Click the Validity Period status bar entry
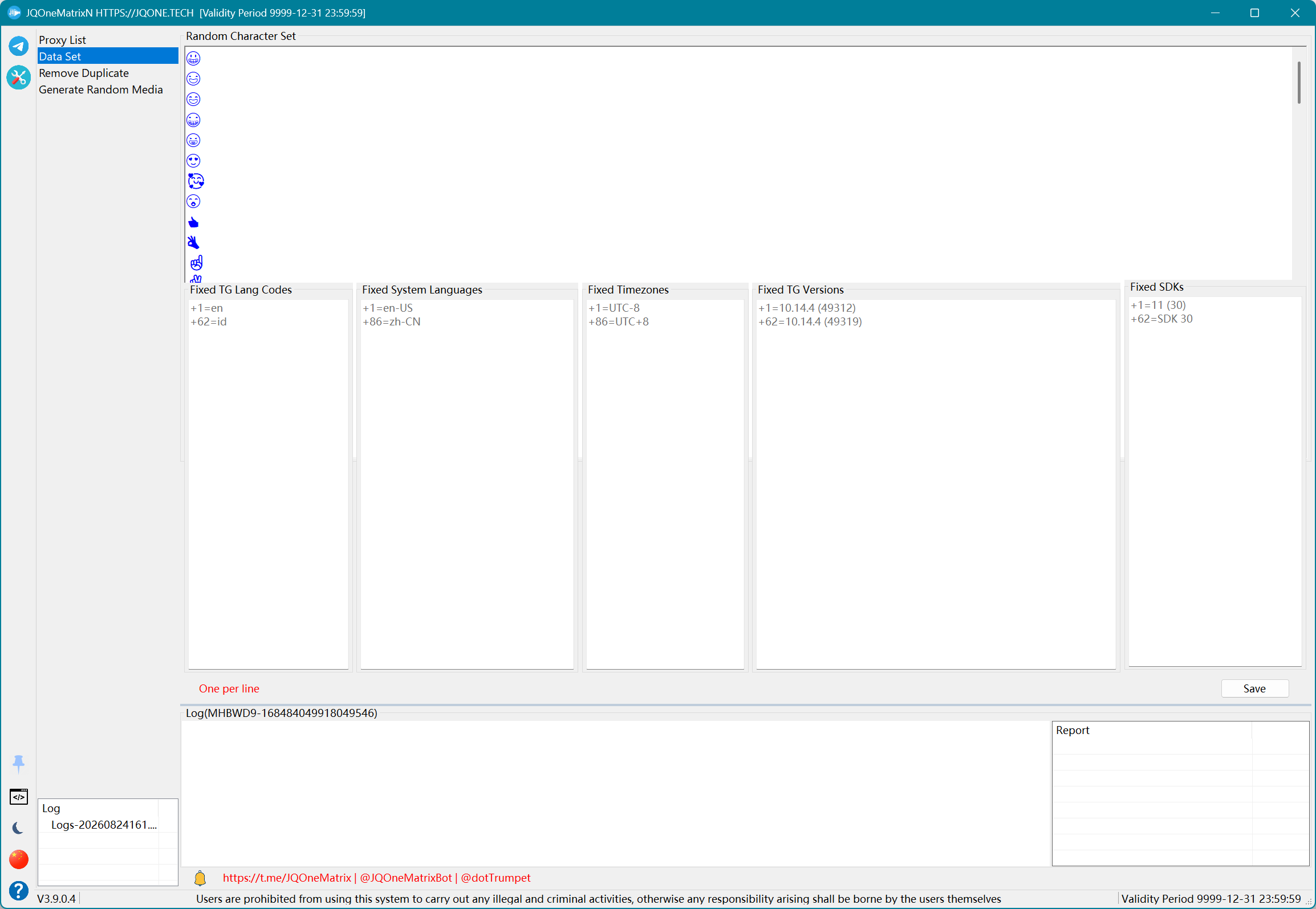The image size is (1316, 909). pos(1211,899)
